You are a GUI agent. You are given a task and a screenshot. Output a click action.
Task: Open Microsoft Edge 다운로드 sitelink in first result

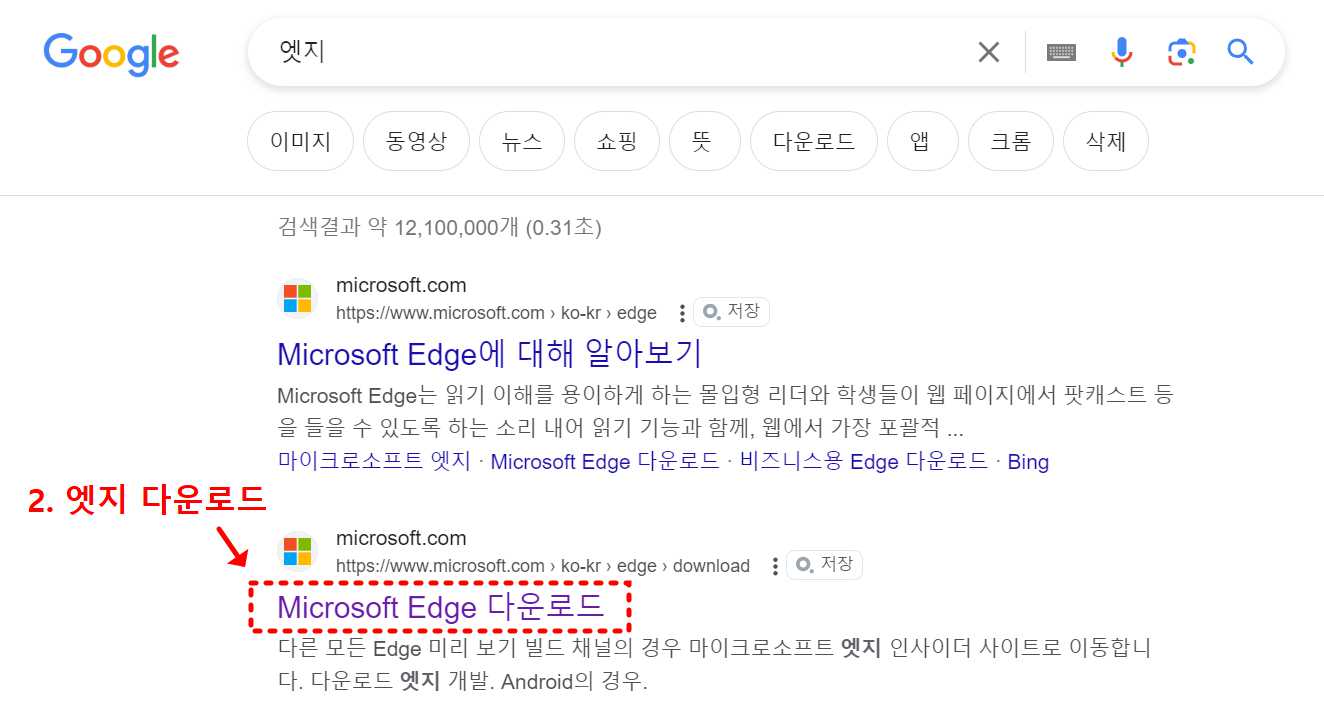click(x=604, y=462)
